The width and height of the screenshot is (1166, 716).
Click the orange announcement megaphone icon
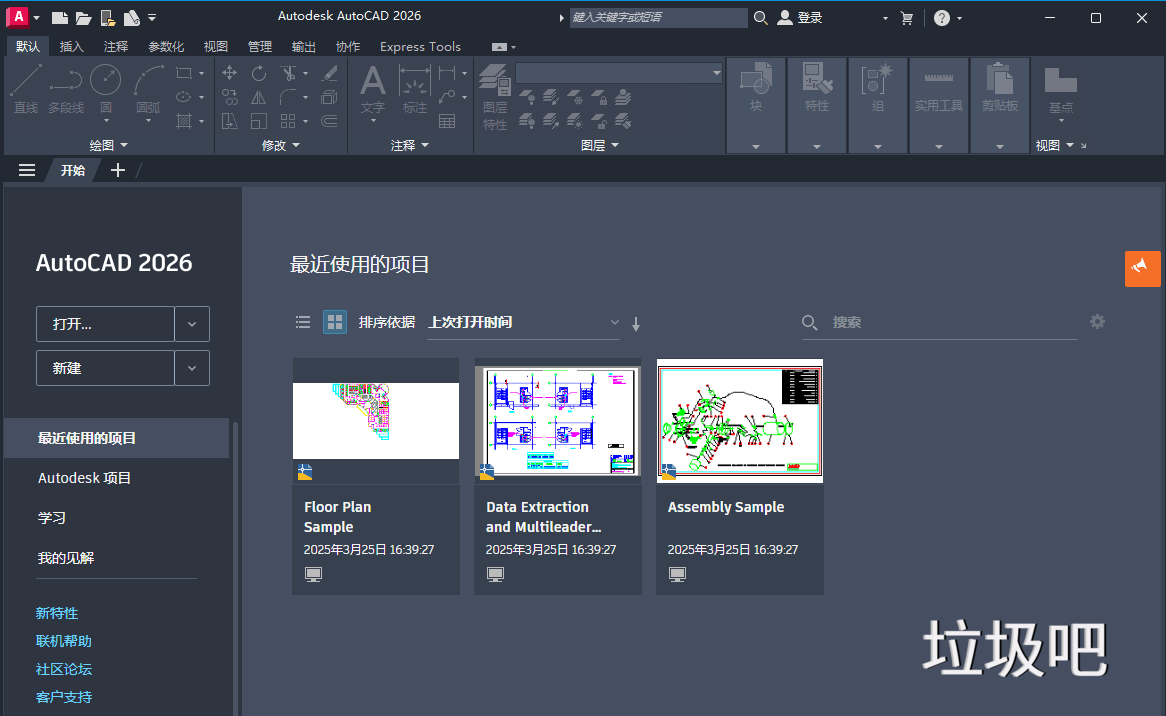click(x=1142, y=268)
